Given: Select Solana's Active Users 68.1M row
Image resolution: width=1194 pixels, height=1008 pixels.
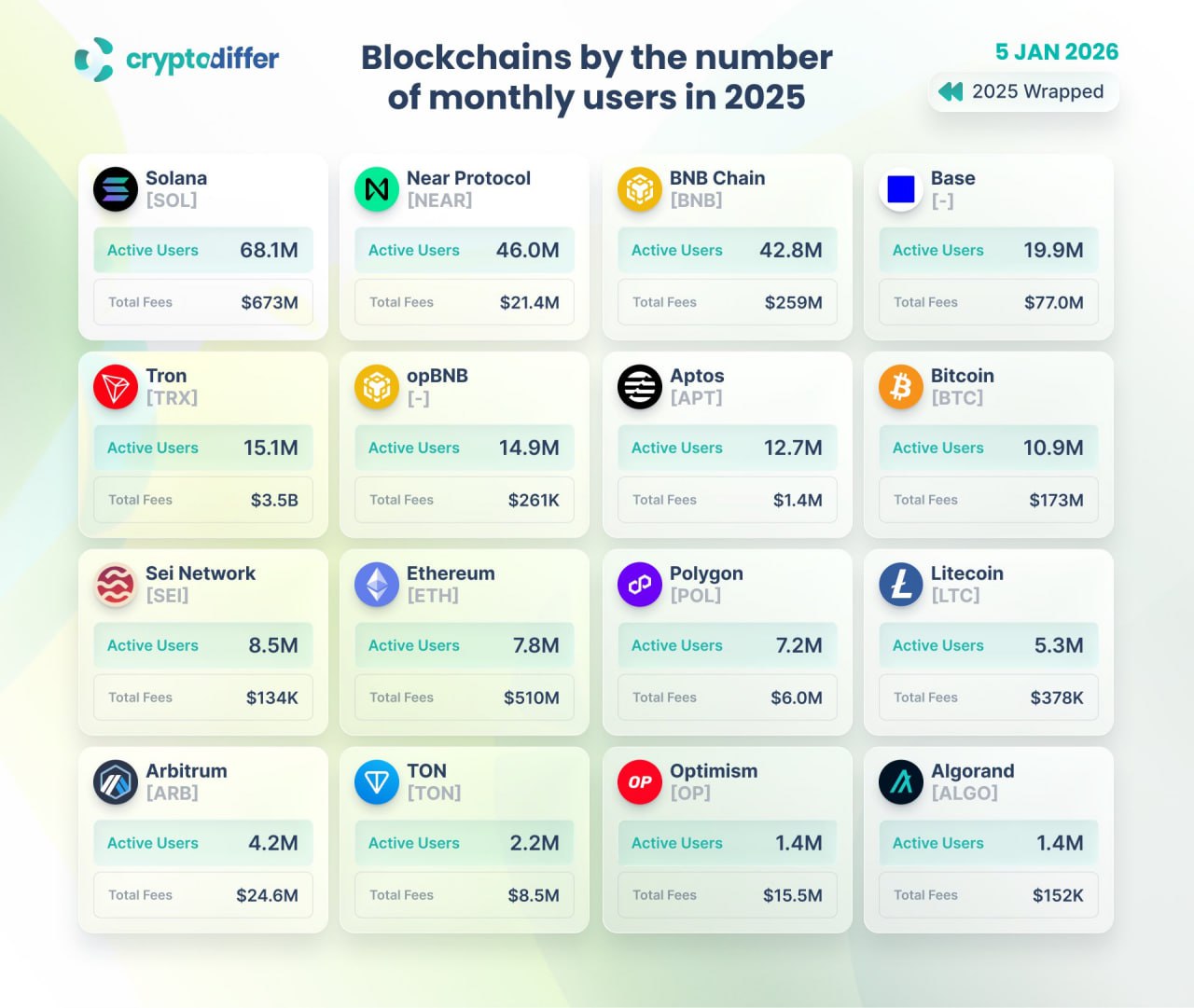Looking at the screenshot, I should pos(203,250).
